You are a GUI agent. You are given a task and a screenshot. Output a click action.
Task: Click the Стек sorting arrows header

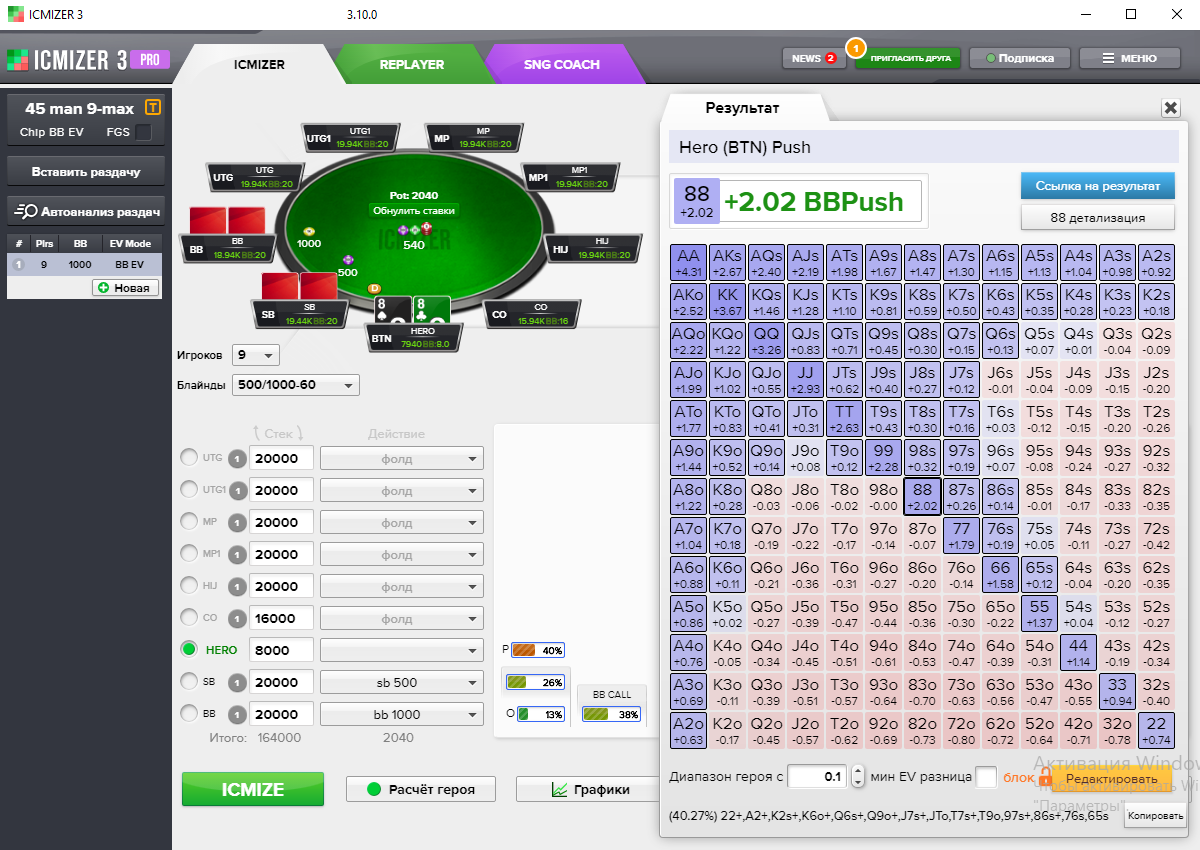[277, 434]
